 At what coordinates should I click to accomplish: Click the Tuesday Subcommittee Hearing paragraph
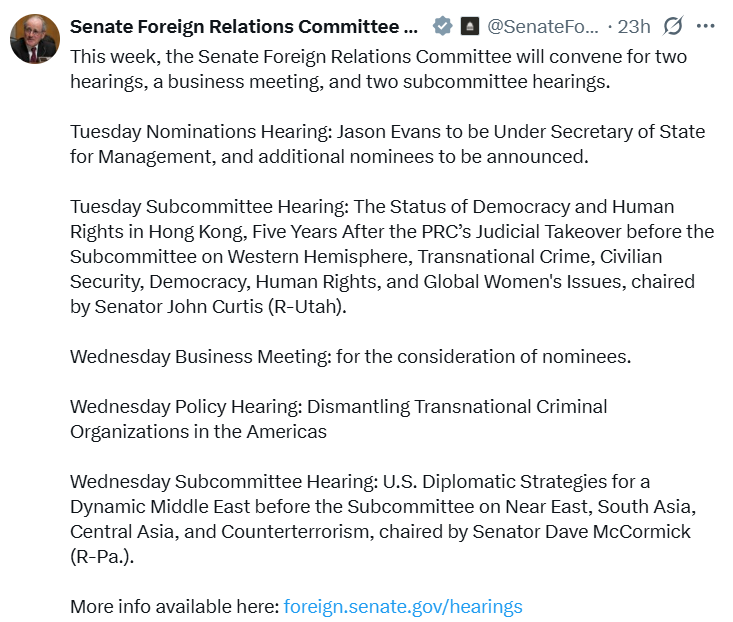392,257
